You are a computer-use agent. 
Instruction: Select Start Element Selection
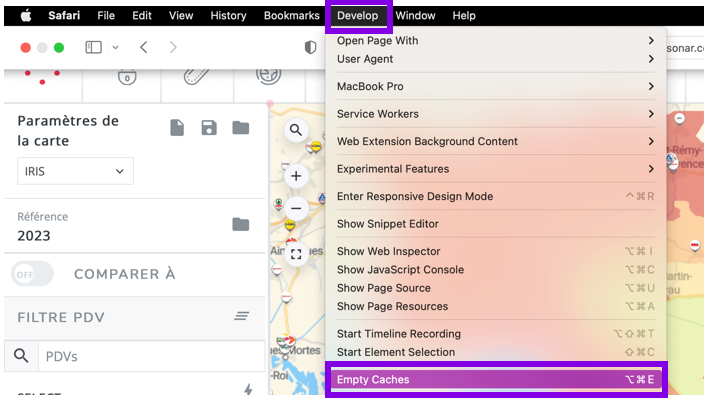click(496, 352)
